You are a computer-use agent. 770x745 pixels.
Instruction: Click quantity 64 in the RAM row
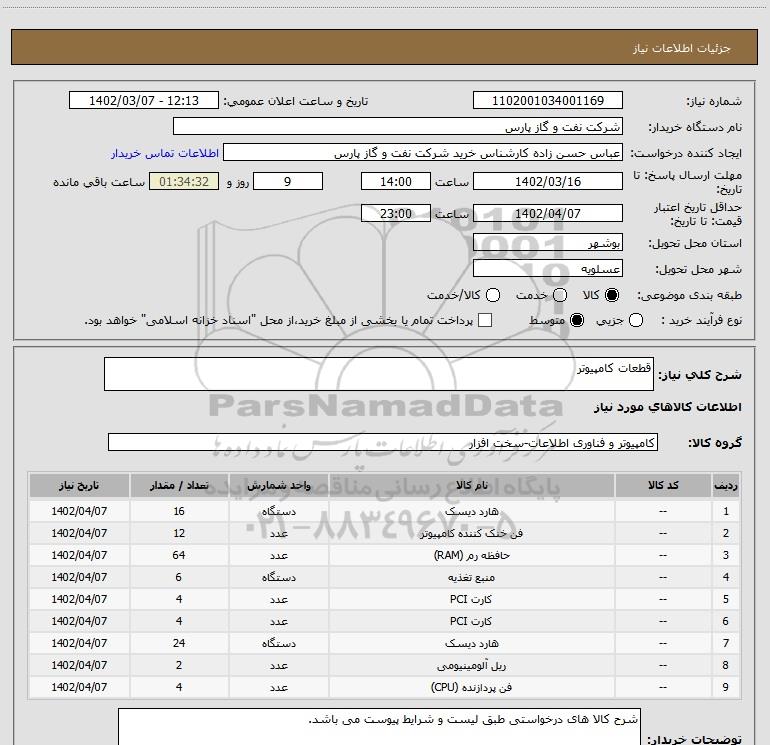tap(179, 555)
